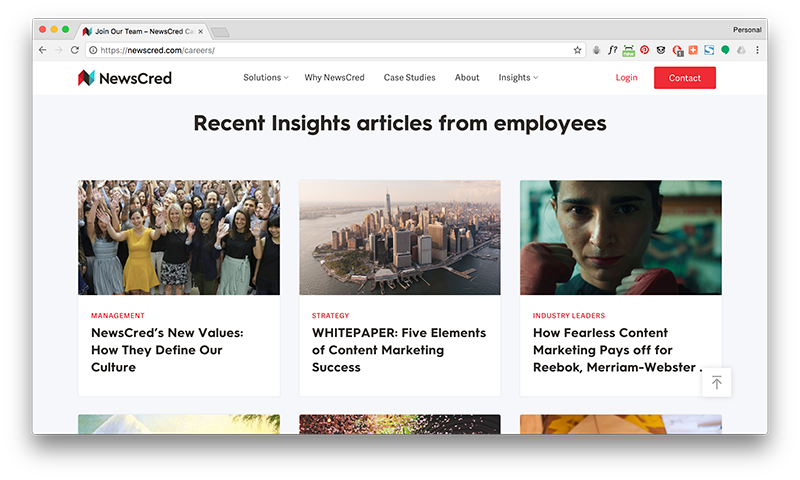The height and width of the screenshot is (480, 800).
Task: Open the Chrome three-dot menu
Action: pos(757,49)
